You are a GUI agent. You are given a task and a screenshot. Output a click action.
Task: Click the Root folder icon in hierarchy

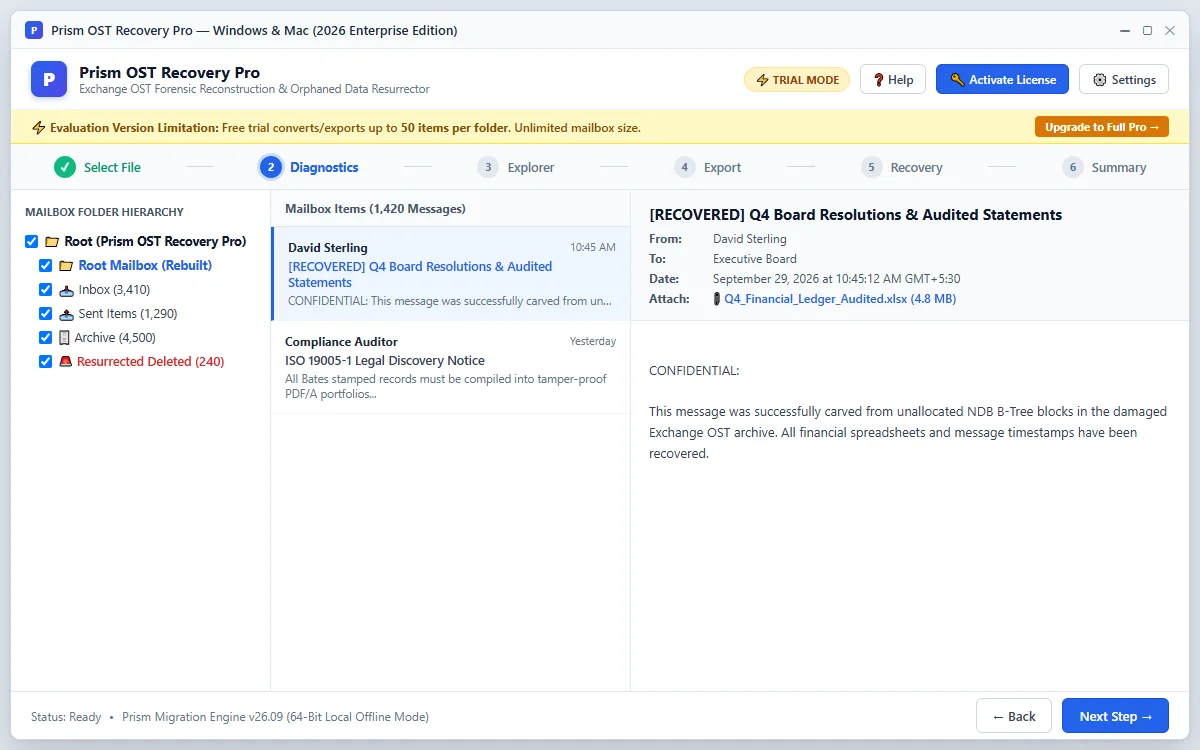[x=52, y=242]
